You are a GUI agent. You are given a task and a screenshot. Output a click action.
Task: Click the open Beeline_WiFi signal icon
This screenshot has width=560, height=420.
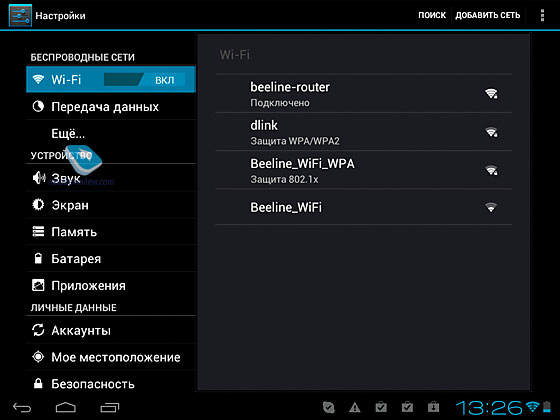(x=491, y=208)
